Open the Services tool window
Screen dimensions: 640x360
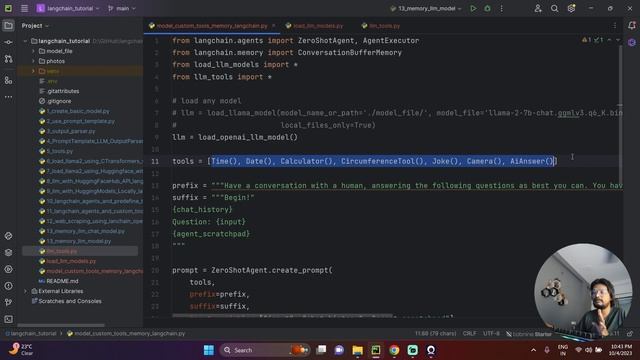8,269
